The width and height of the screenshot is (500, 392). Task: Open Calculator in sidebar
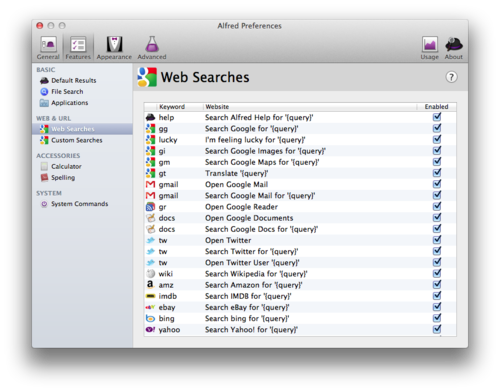click(61, 166)
